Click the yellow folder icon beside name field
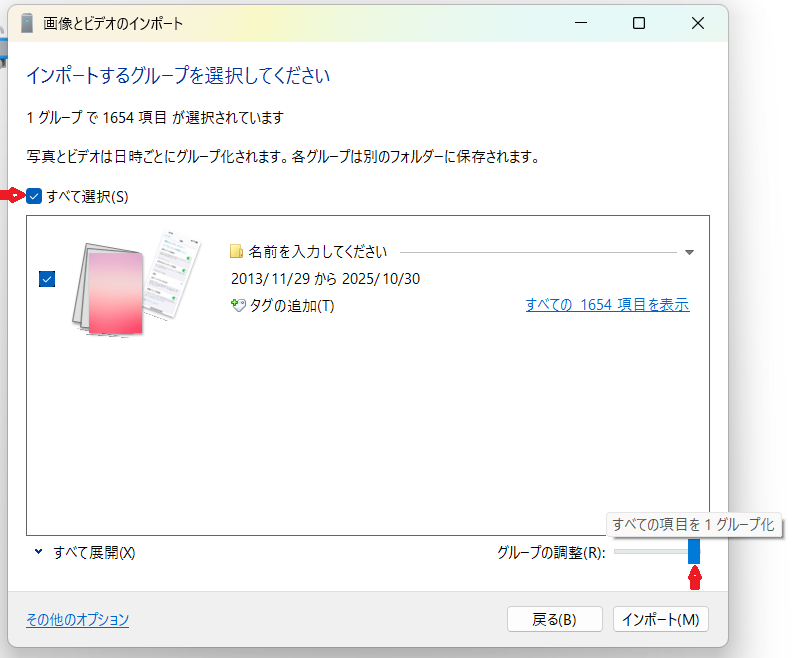This screenshot has height=658, width=796. click(237, 252)
